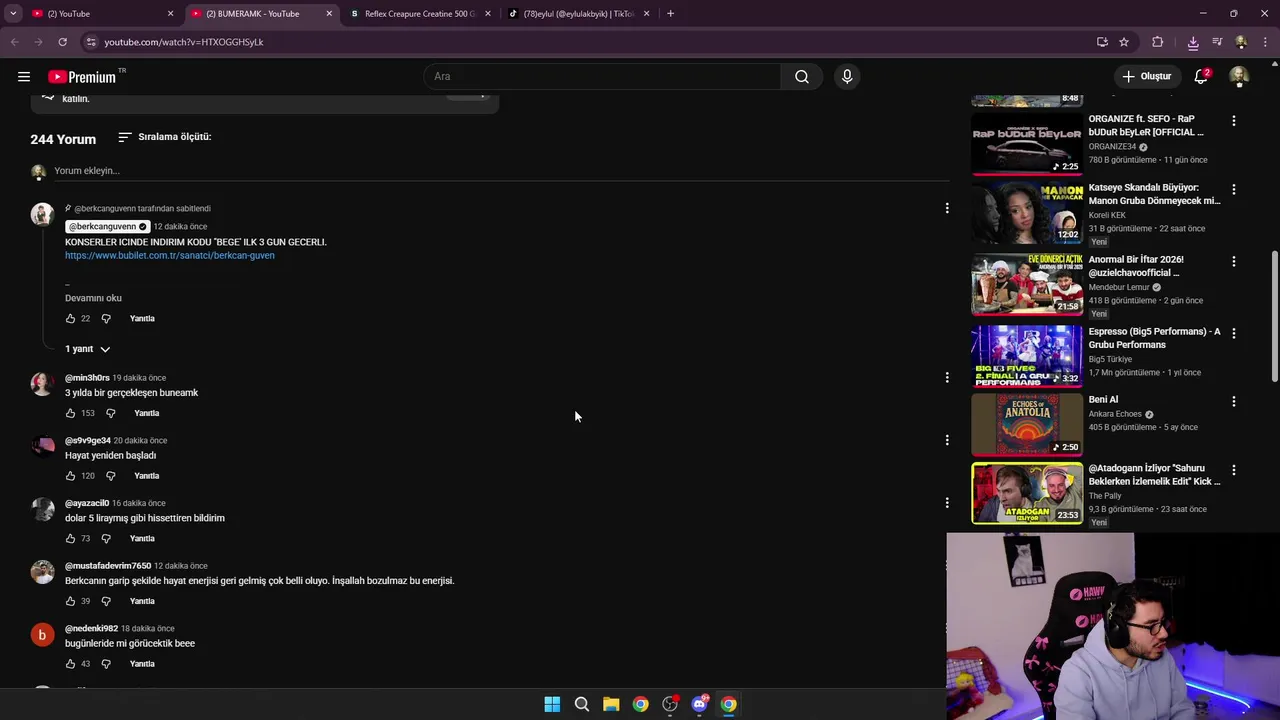Open options for Katseye Skandalı video
This screenshot has width=1280, height=720.
[1233, 189]
